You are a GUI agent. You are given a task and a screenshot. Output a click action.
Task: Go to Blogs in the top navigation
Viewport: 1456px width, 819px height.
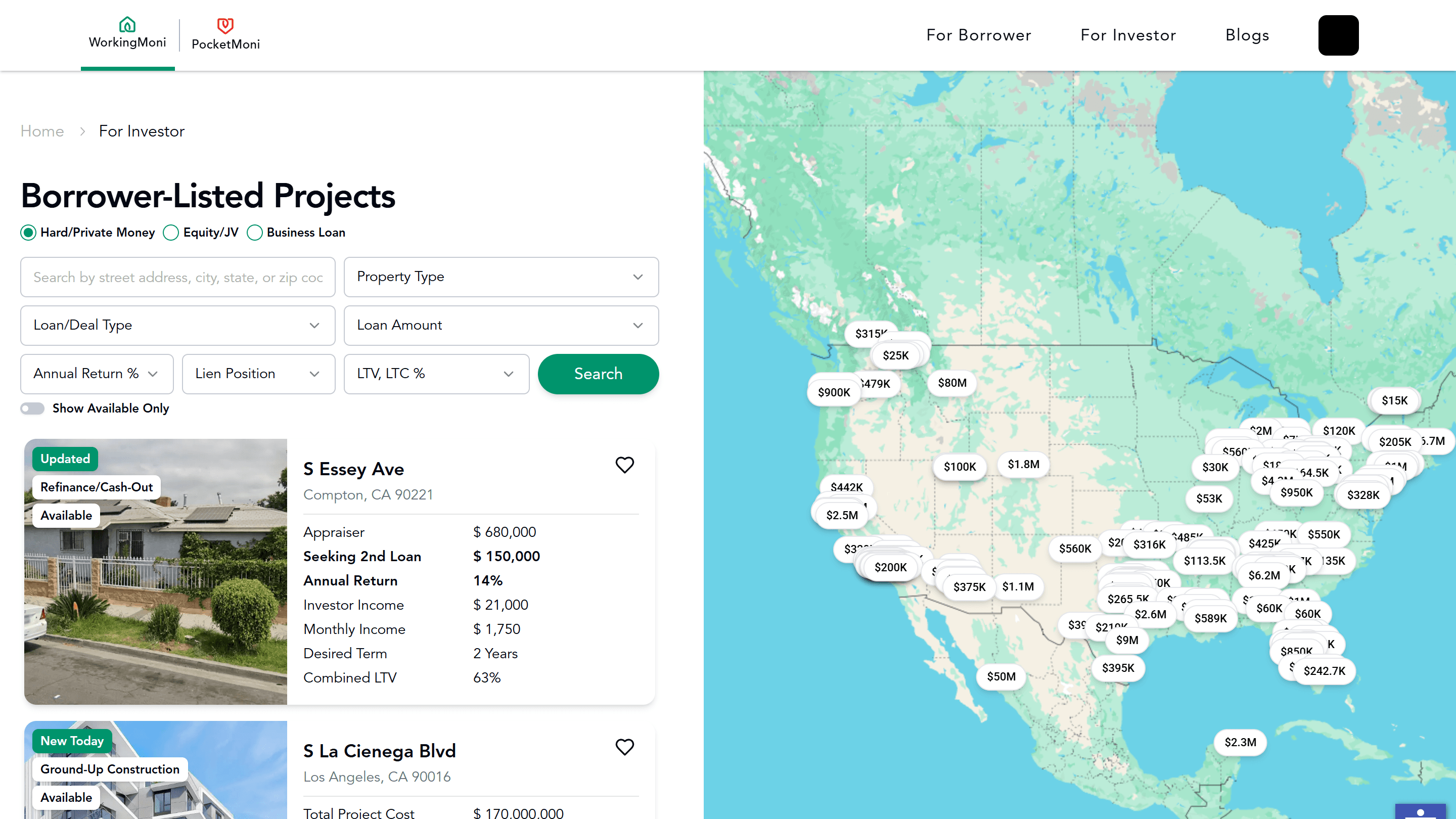tap(1247, 35)
